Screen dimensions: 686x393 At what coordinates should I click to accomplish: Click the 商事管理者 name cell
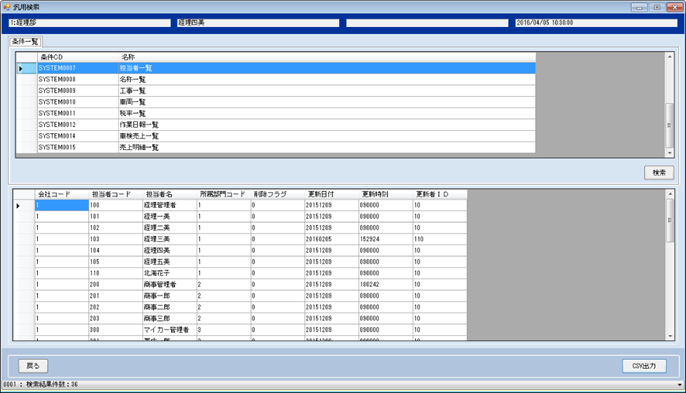[169, 285]
